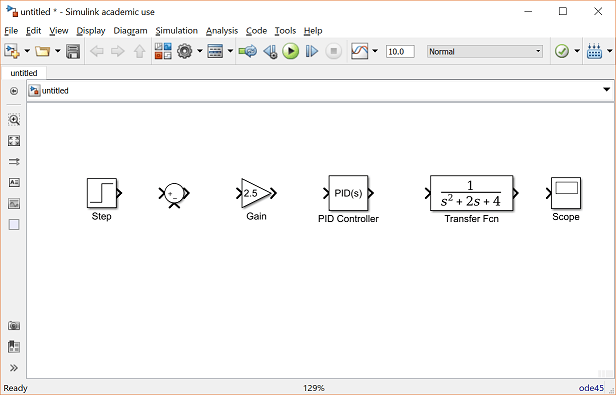
Task: Select the Transfer Fcn block
Action: pos(471,193)
